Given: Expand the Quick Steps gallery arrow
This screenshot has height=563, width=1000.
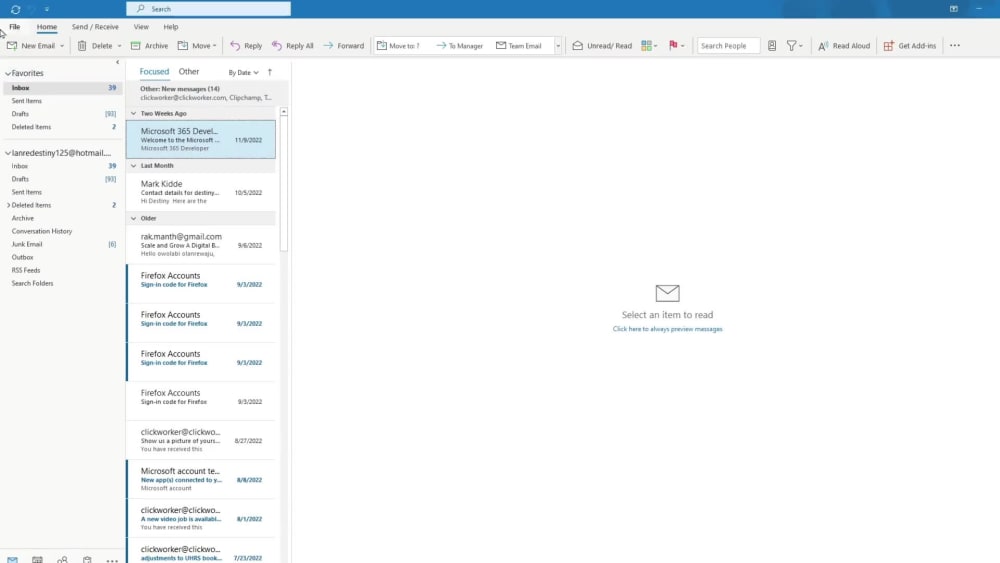Looking at the screenshot, I should (558, 46).
